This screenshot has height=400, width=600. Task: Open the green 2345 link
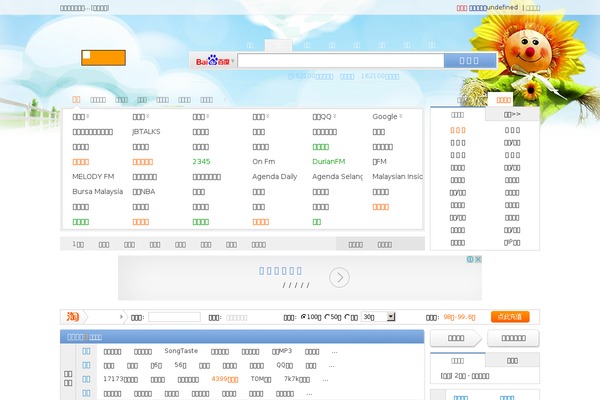(x=201, y=162)
